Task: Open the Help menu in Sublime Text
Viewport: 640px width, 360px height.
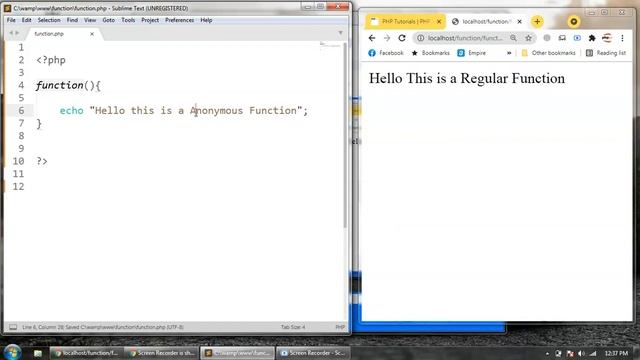Action: tap(206, 20)
